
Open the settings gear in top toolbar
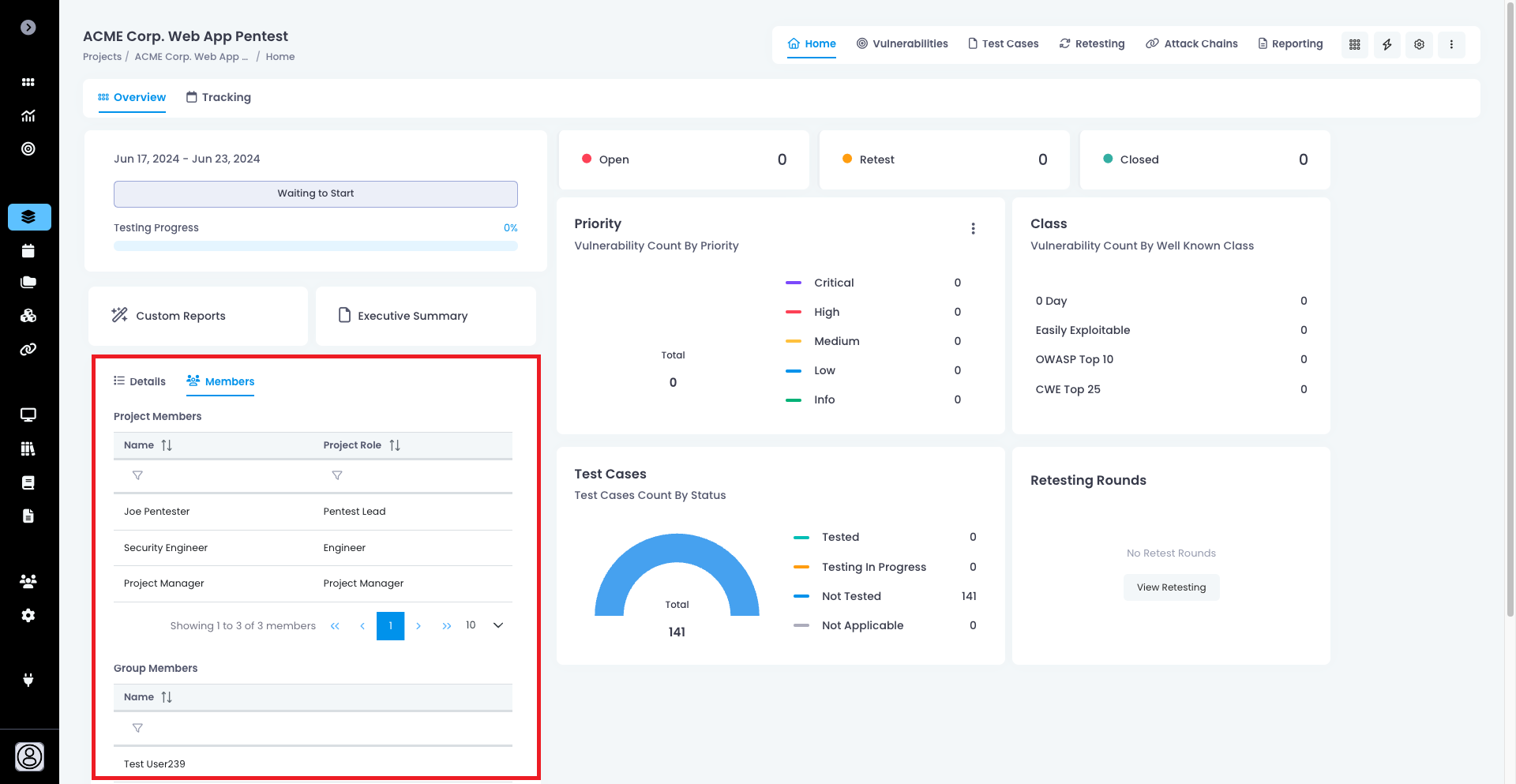(x=1419, y=44)
